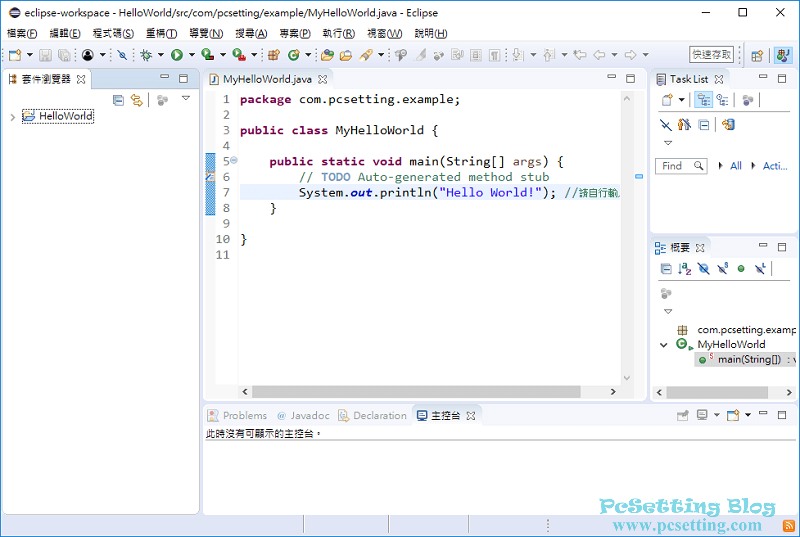Image resolution: width=800 pixels, height=537 pixels.
Task: Toggle Categorized view in the Task List
Action: click(x=704, y=99)
